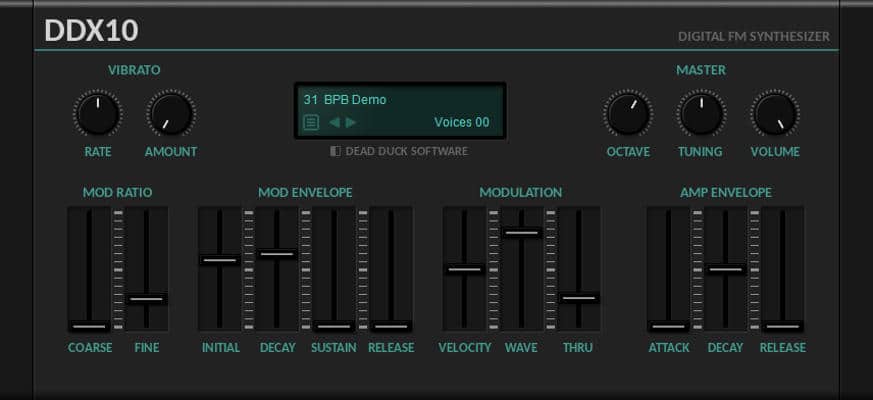
Task: Click the Mod Envelope Release slider handle
Action: click(x=391, y=326)
